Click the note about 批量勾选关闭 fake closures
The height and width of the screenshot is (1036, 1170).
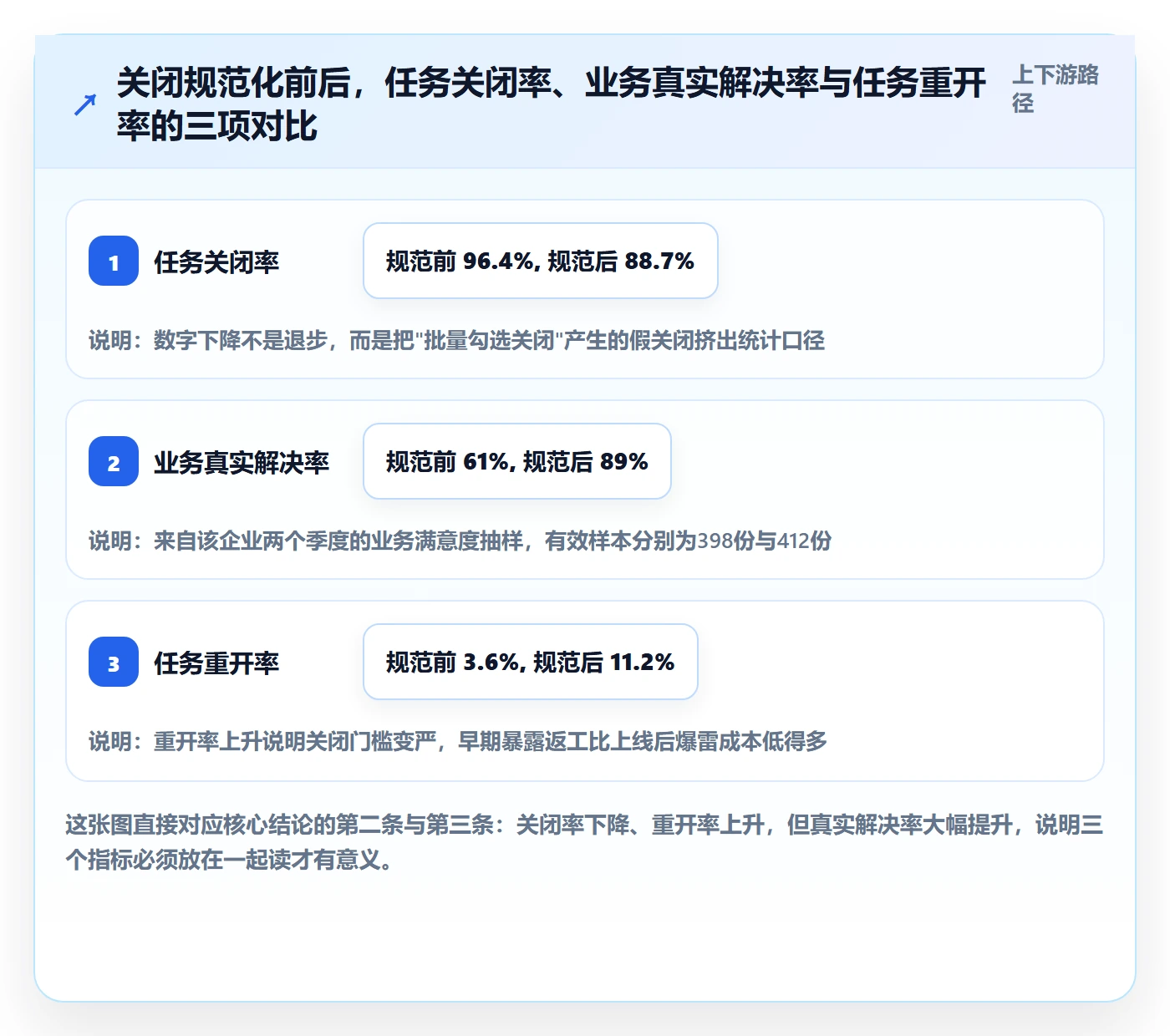[457, 340]
